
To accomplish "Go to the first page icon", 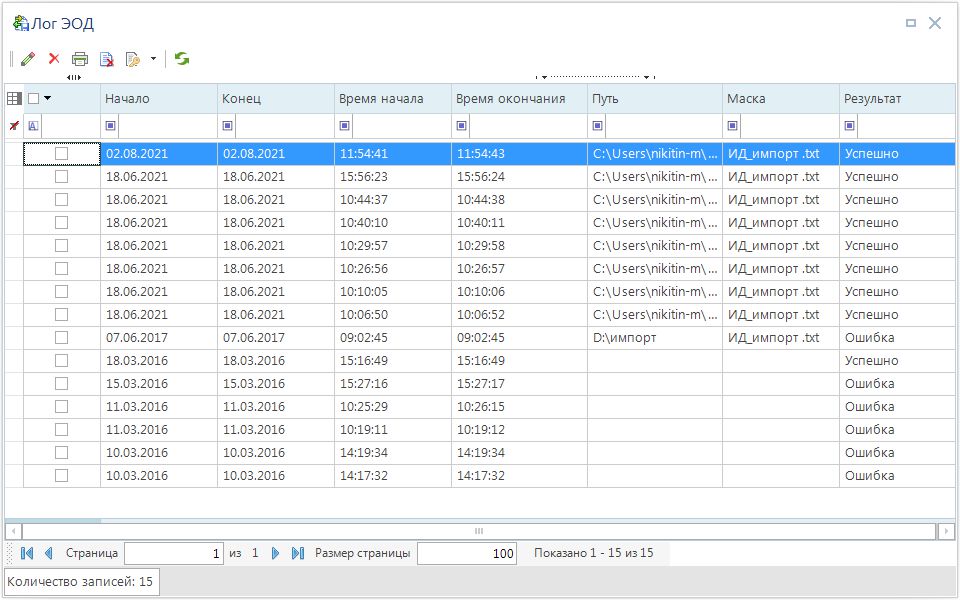I will 26,553.
